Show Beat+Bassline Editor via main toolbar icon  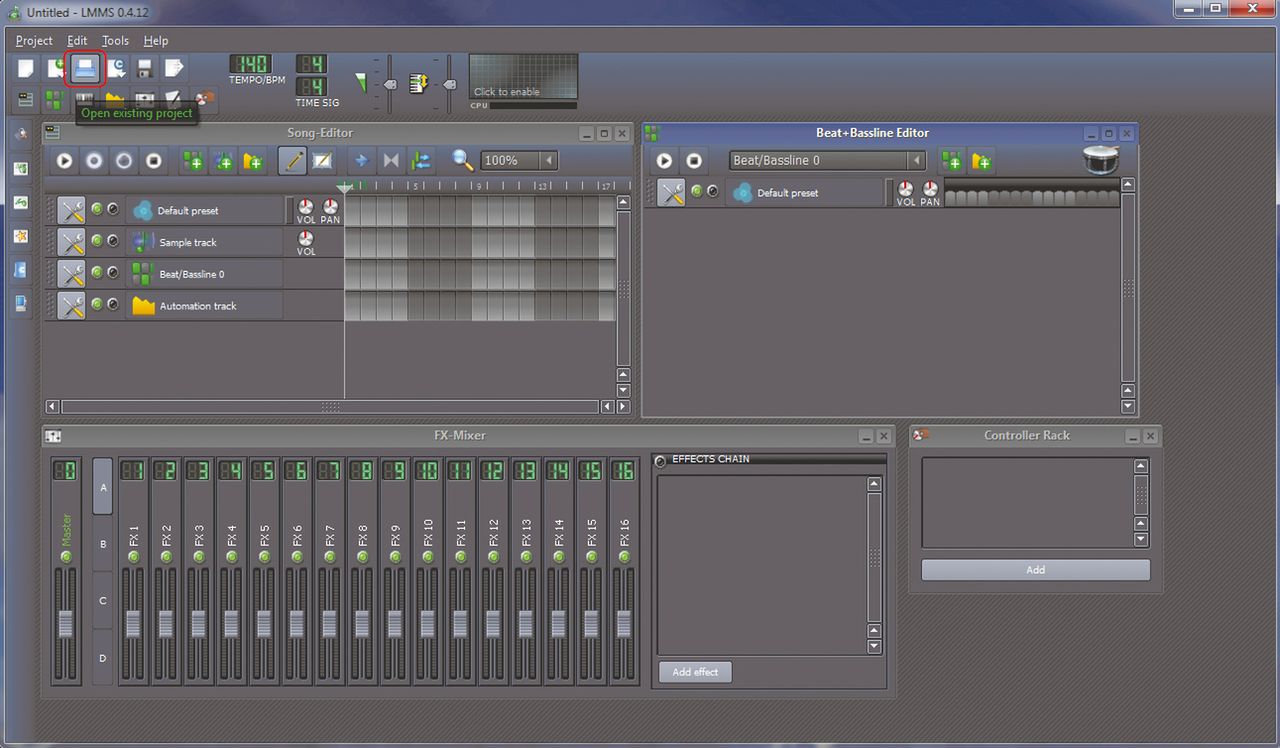coord(55,99)
